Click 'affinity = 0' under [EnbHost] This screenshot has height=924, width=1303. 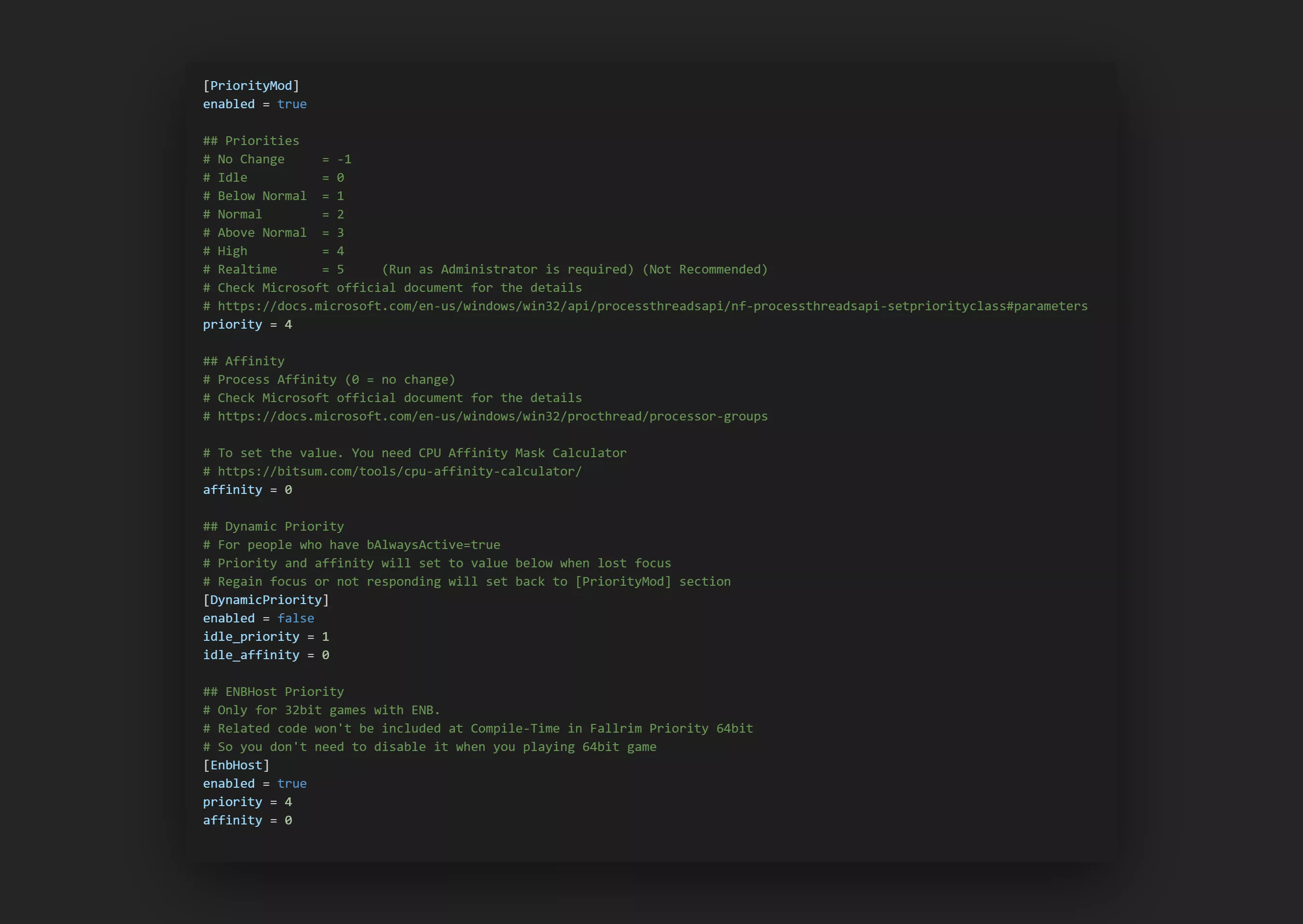pyautogui.click(x=247, y=821)
